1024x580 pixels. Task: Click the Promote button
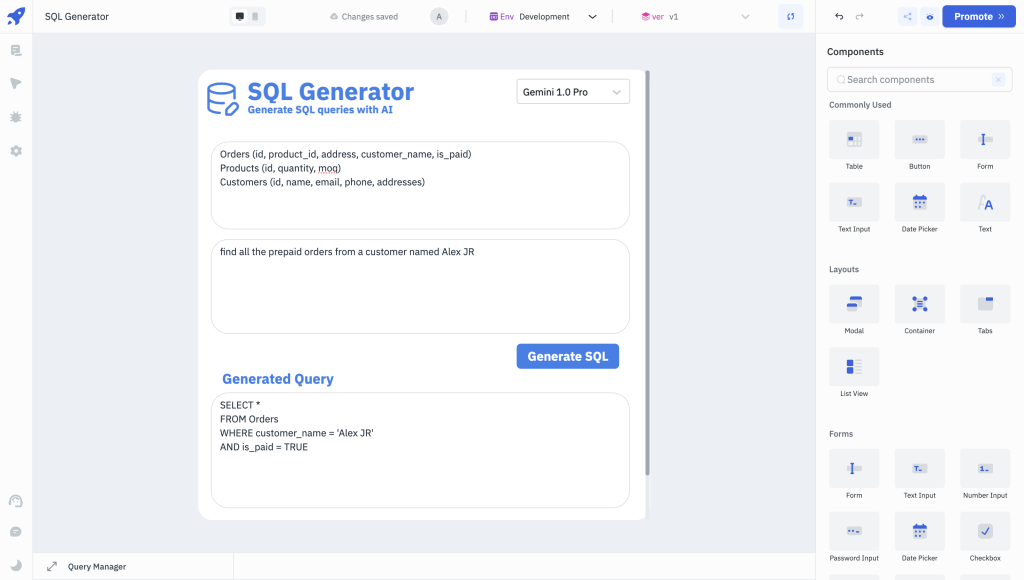click(978, 16)
